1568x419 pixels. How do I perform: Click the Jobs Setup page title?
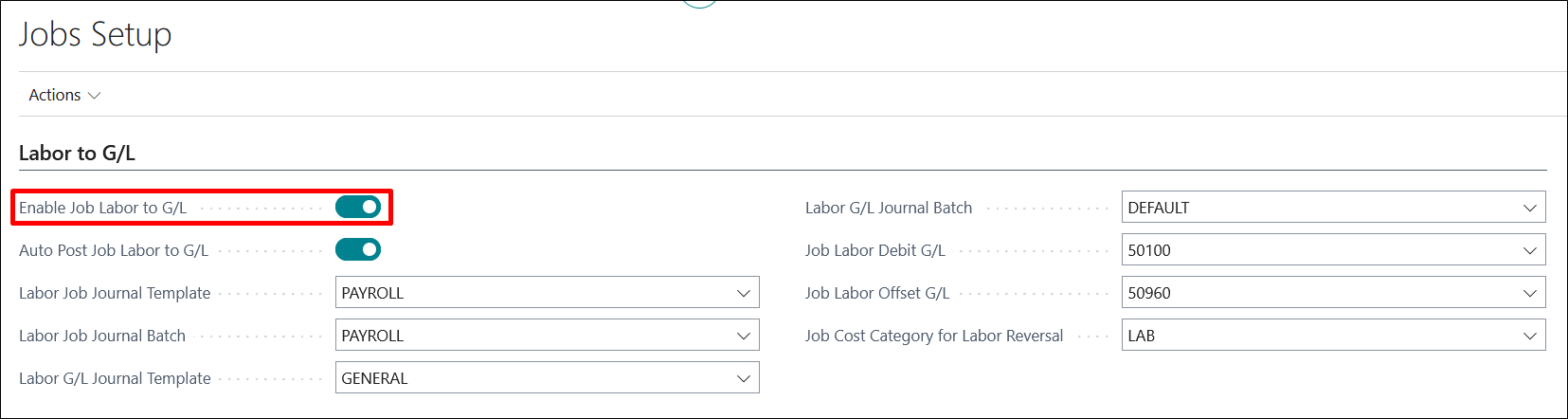pyautogui.click(x=96, y=35)
